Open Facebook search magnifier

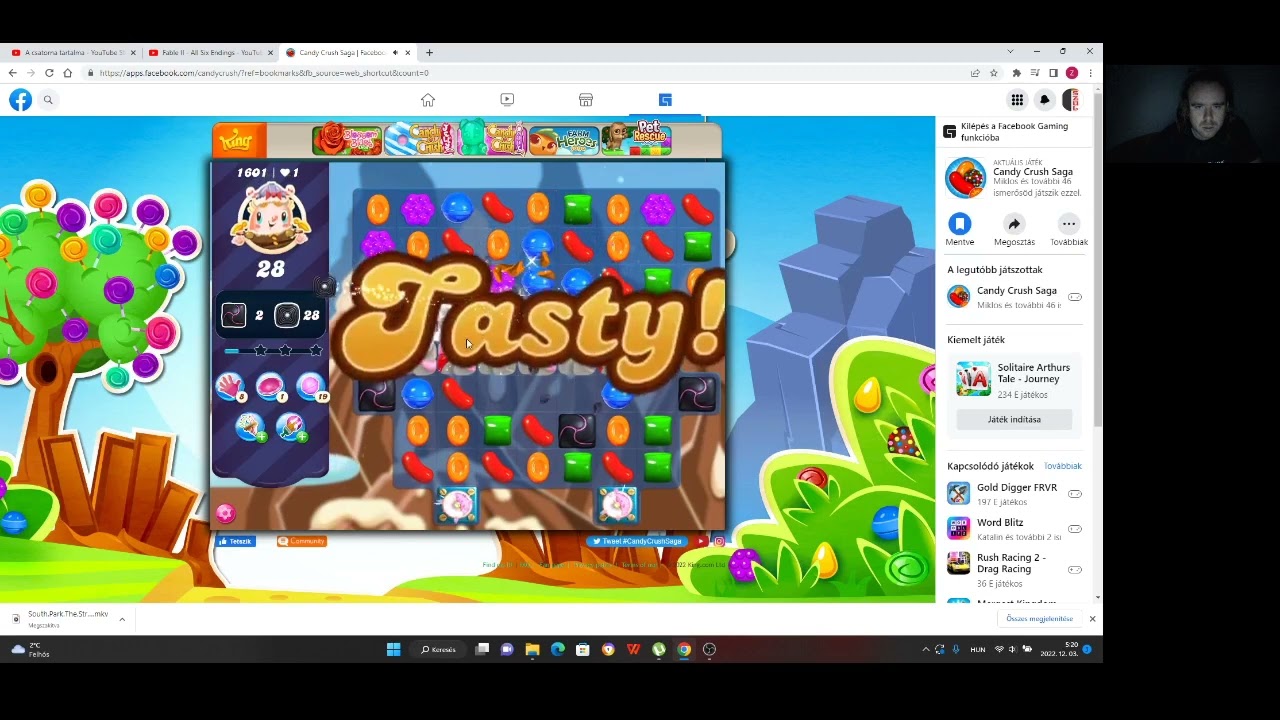tap(48, 100)
